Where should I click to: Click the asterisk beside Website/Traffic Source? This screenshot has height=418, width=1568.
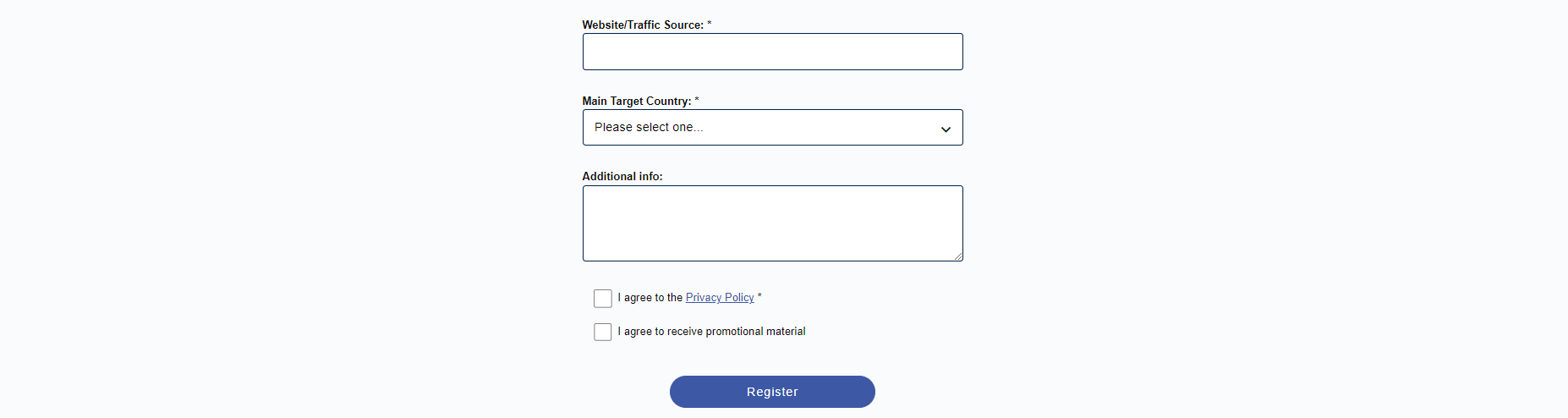click(710, 24)
